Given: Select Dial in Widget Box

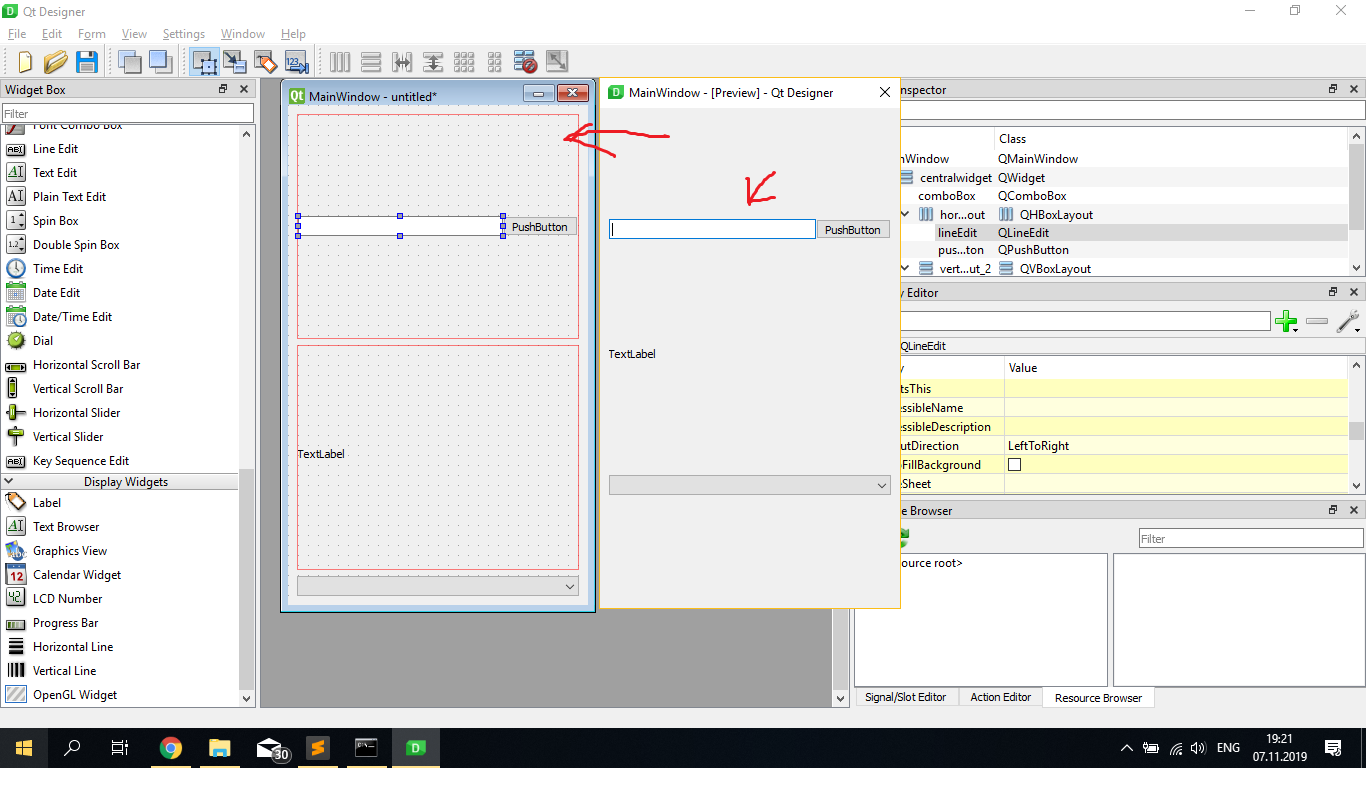Looking at the screenshot, I should point(43,341).
